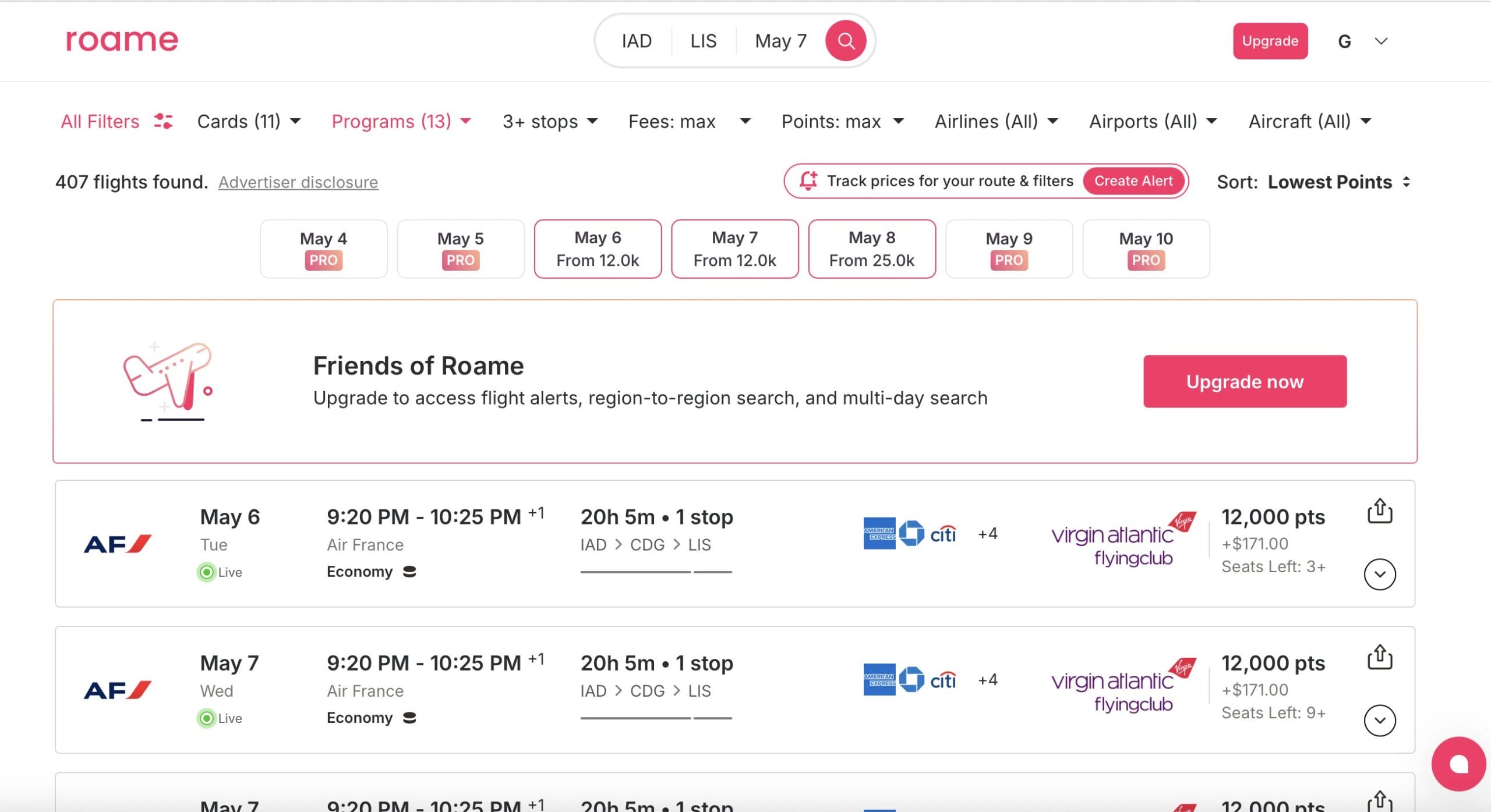This screenshot has height=812, width=1491.
Task: Edit the LIS destination field
Action: [704, 41]
